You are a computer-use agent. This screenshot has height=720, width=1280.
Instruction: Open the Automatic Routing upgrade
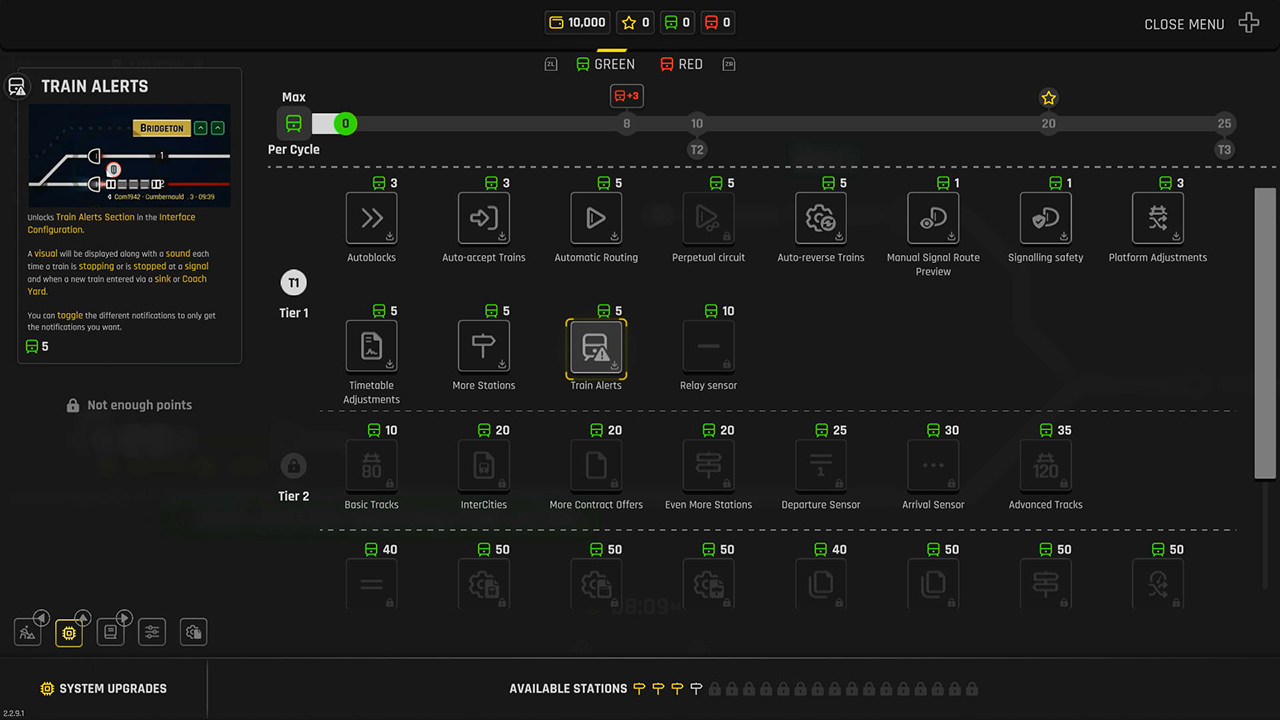coord(595,218)
